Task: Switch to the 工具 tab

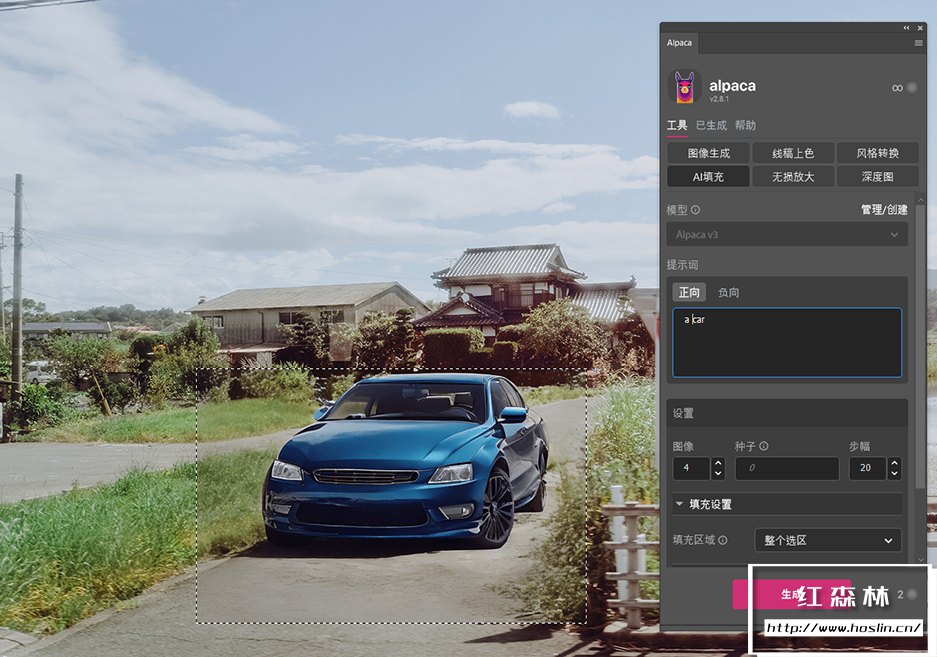Action: (677, 126)
